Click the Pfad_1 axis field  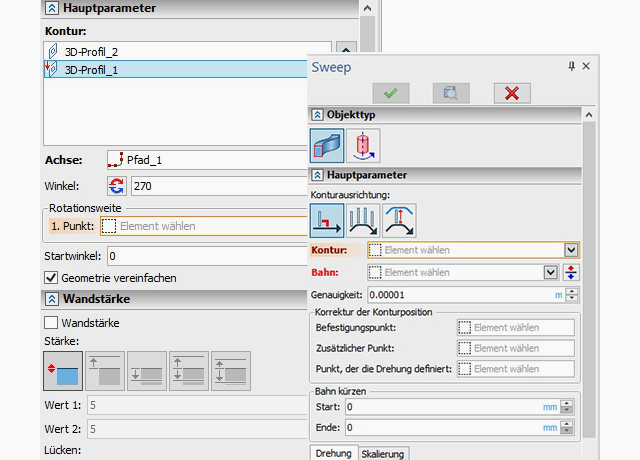click(x=207, y=160)
